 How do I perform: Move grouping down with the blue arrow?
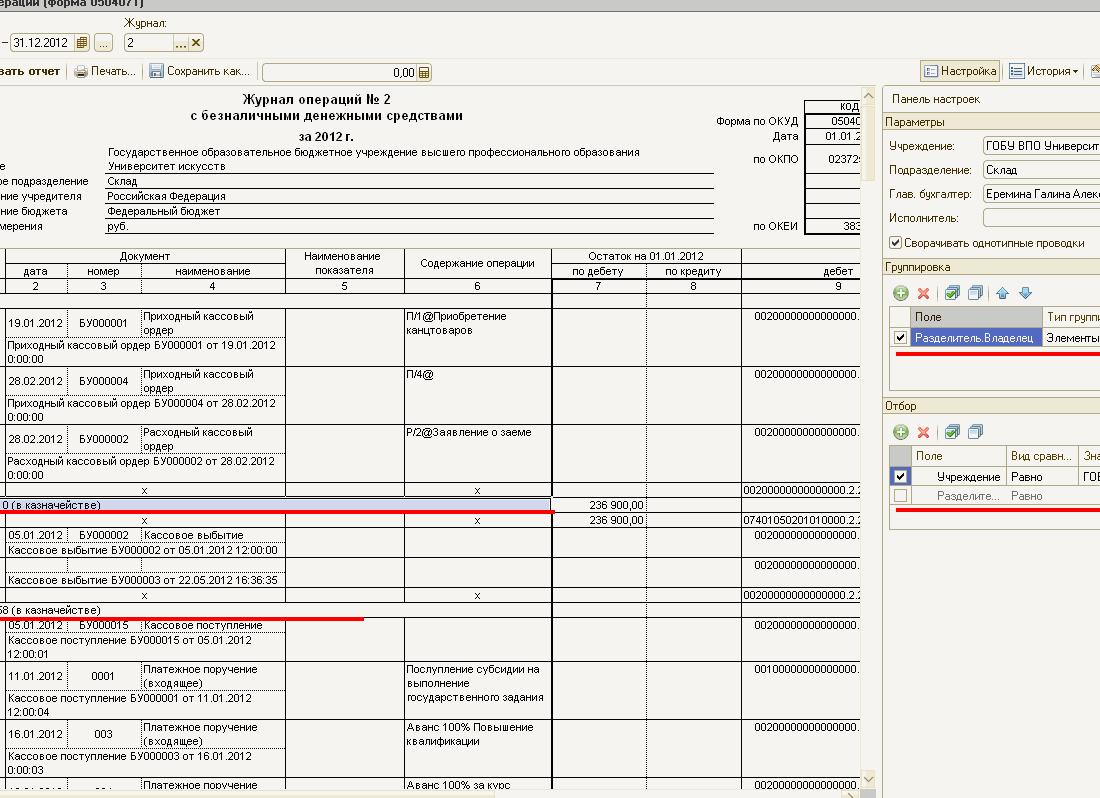(x=1025, y=293)
